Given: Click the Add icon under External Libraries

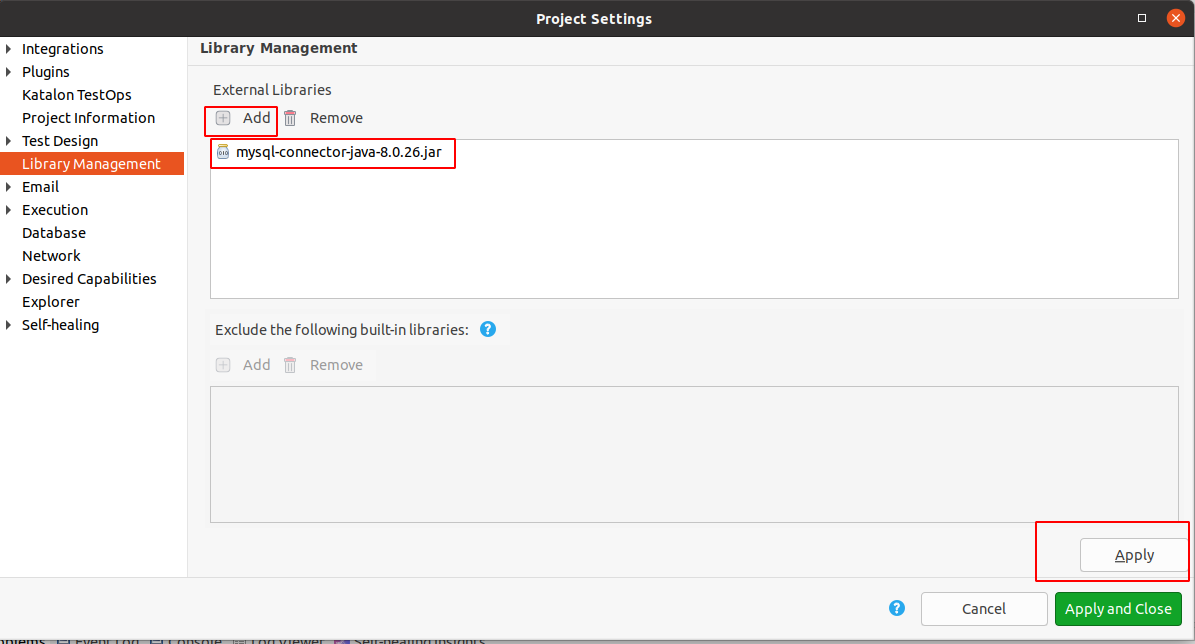Looking at the screenshot, I should click(223, 118).
